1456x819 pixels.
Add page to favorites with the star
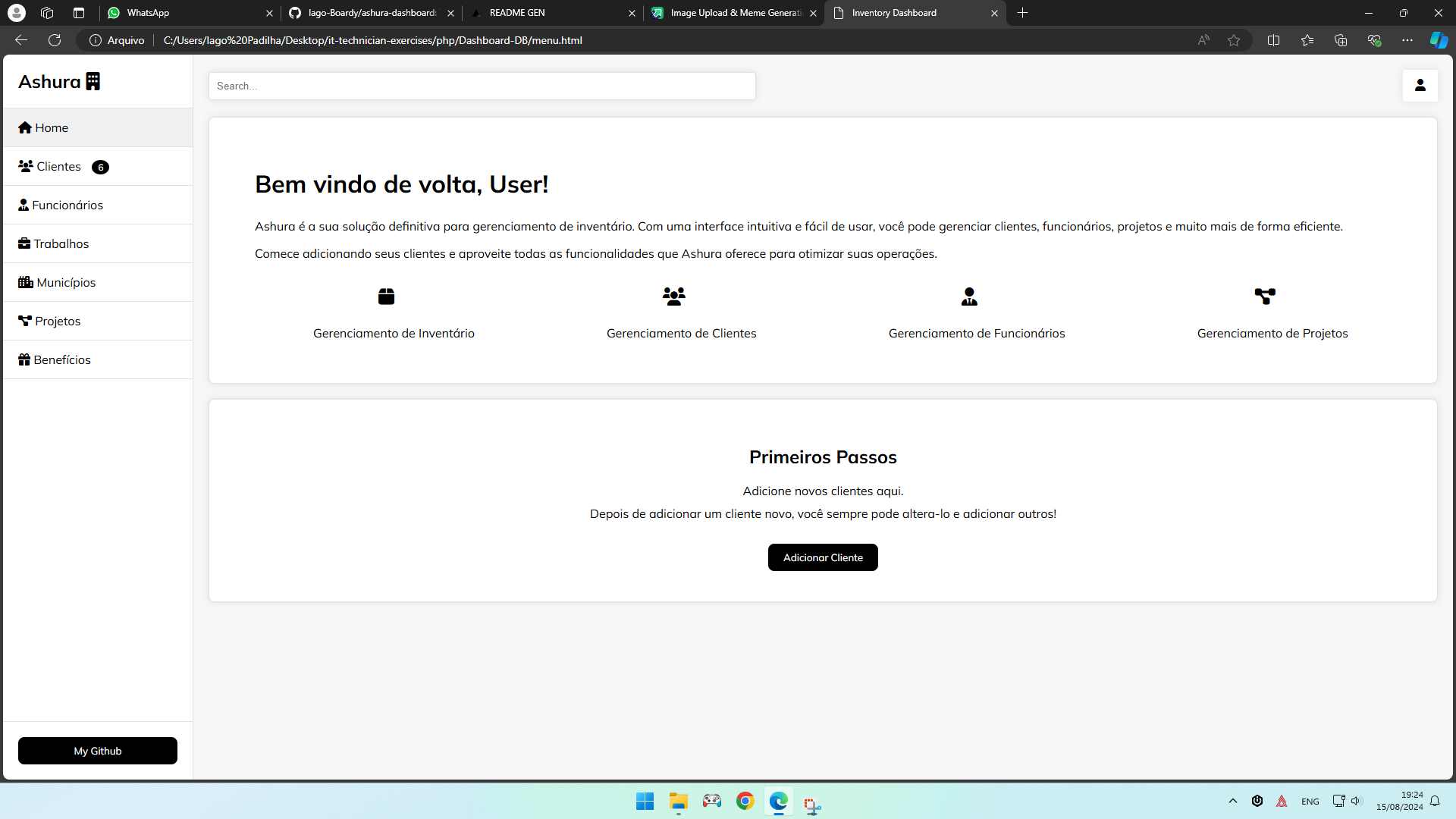click(x=1233, y=40)
